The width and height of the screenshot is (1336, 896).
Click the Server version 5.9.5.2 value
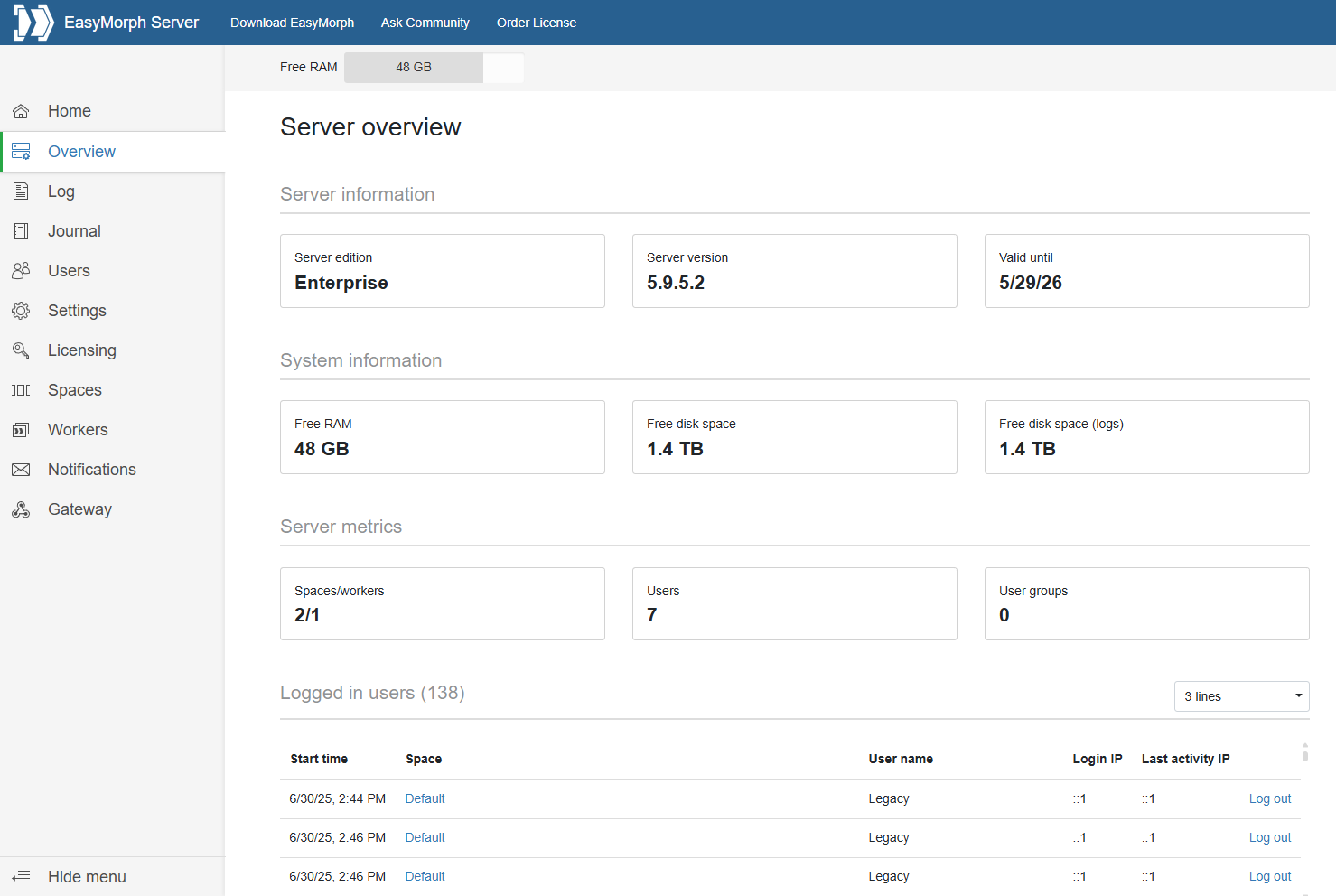click(x=676, y=283)
